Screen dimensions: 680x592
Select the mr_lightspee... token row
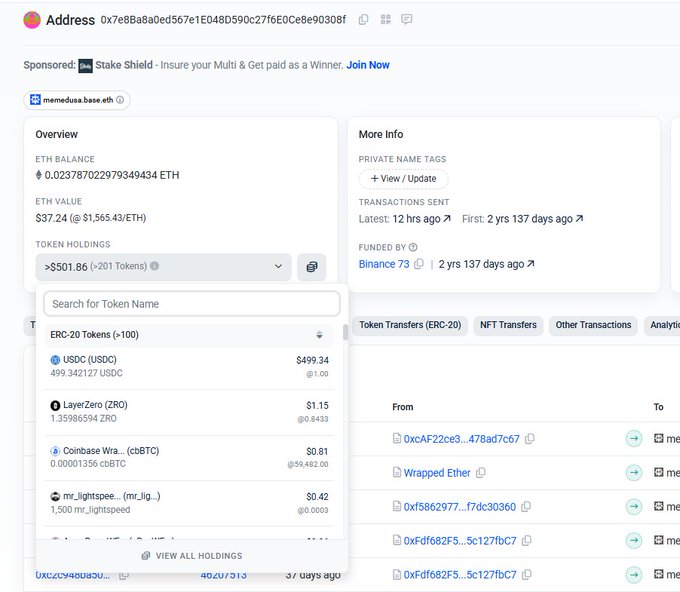coord(190,503)
